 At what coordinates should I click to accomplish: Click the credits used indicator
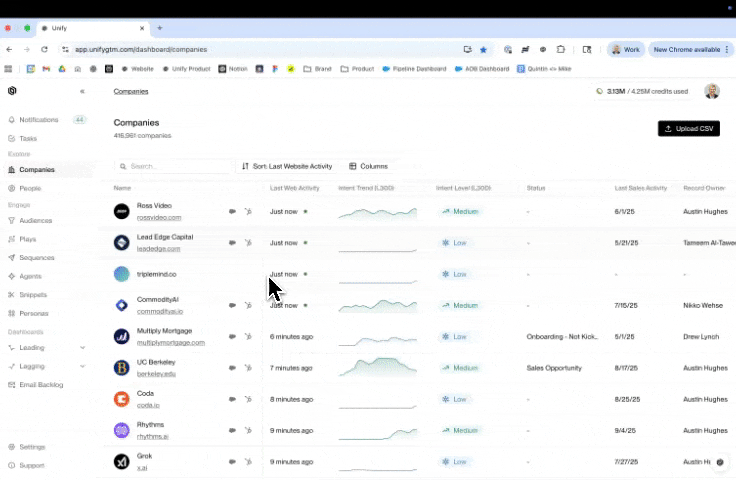point(642,91)
